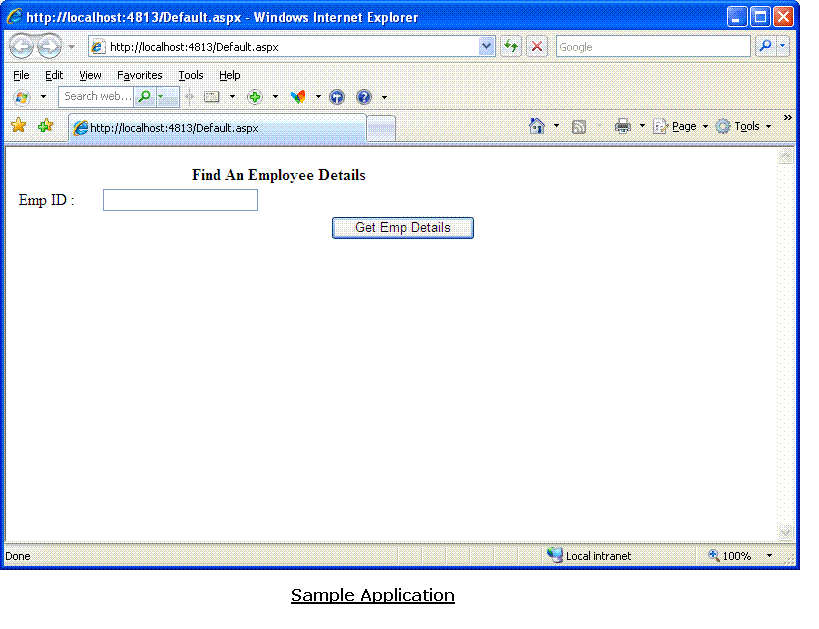
Task: Click the Home page icon
Action: 536,126
